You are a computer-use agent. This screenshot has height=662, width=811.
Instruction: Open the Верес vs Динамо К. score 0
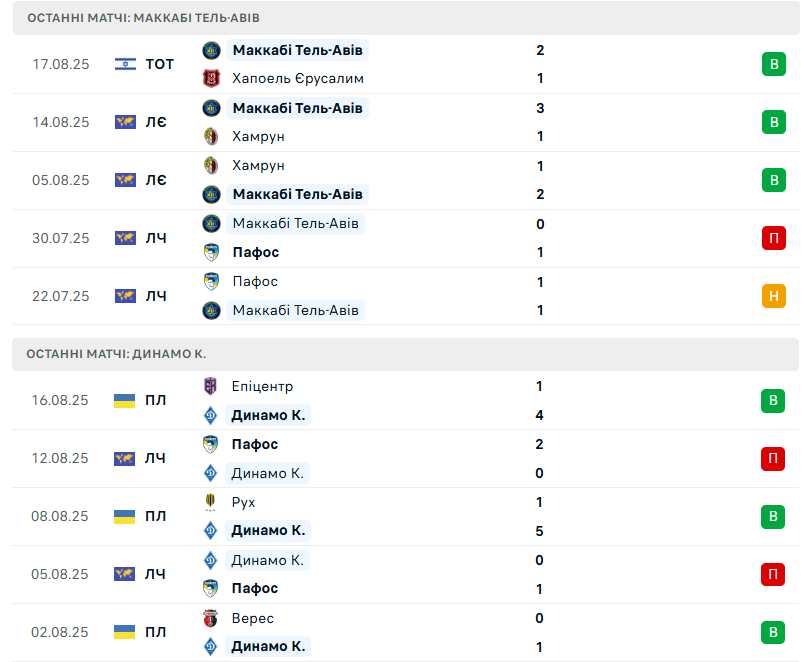pyautogui.click(x=540, y=618)
